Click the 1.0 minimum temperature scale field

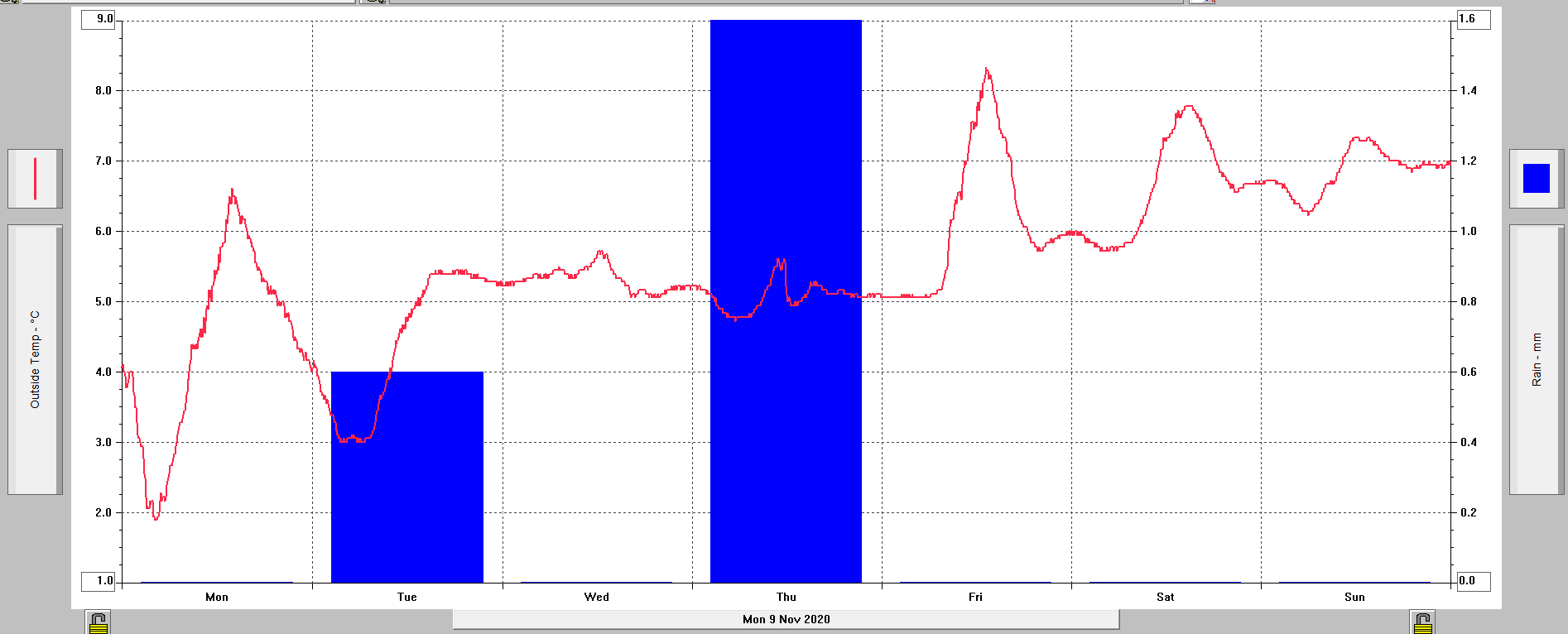pos(99,581)
